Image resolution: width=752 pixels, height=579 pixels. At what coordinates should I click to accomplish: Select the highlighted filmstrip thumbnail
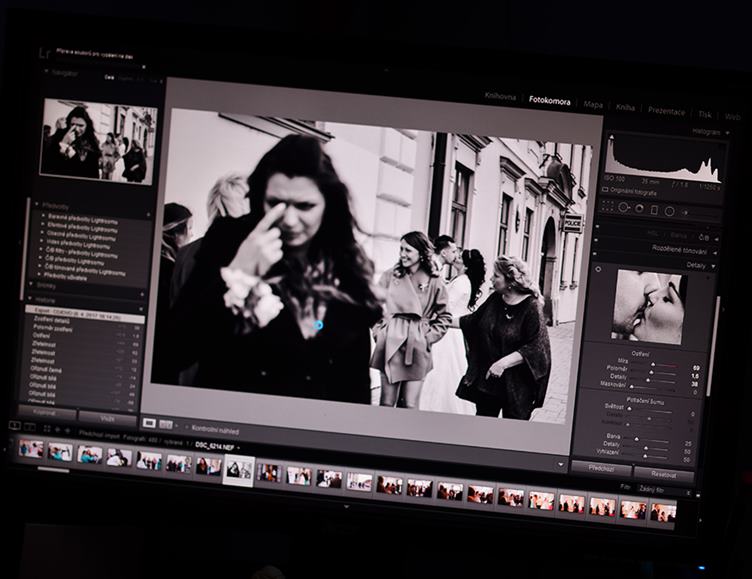pos(238,470)
